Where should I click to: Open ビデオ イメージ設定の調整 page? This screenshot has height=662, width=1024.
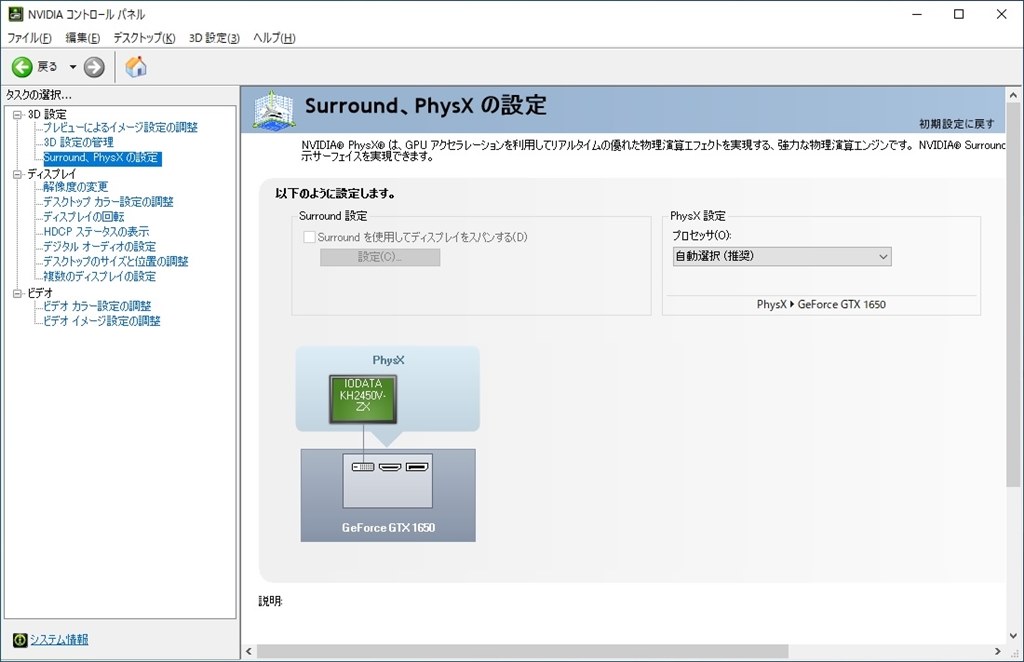click(x=102, y=321)
